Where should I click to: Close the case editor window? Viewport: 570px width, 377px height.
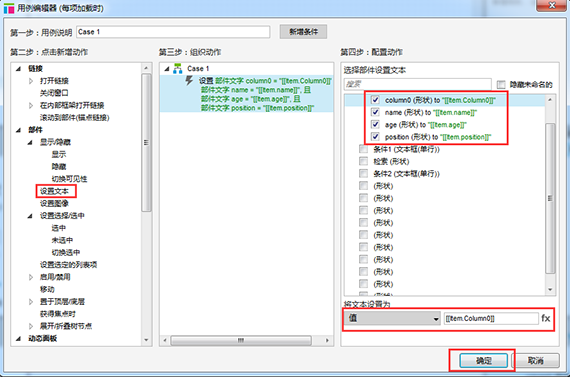[551, 5]
